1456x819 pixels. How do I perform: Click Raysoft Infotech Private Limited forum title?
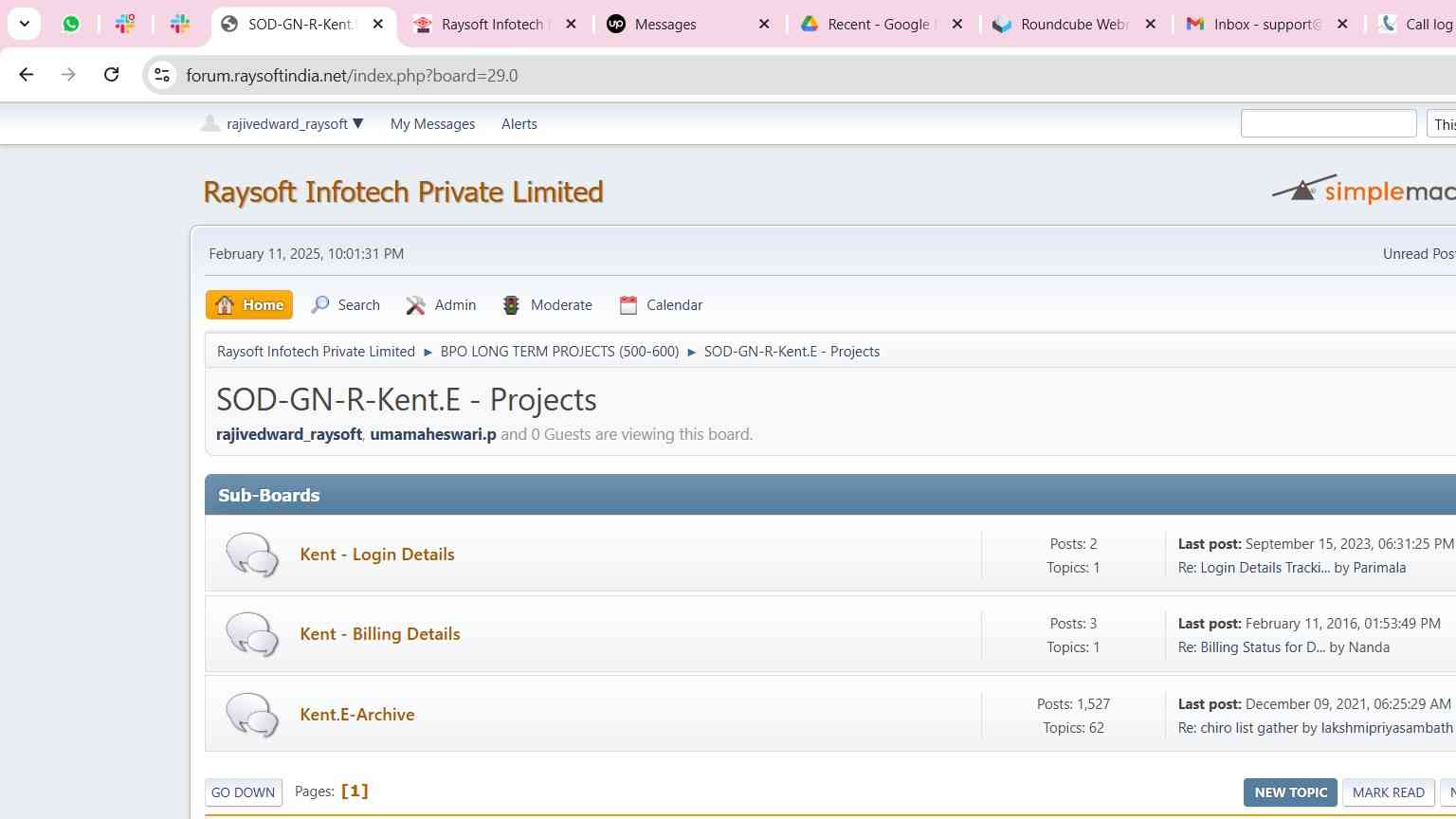[403, 191]
